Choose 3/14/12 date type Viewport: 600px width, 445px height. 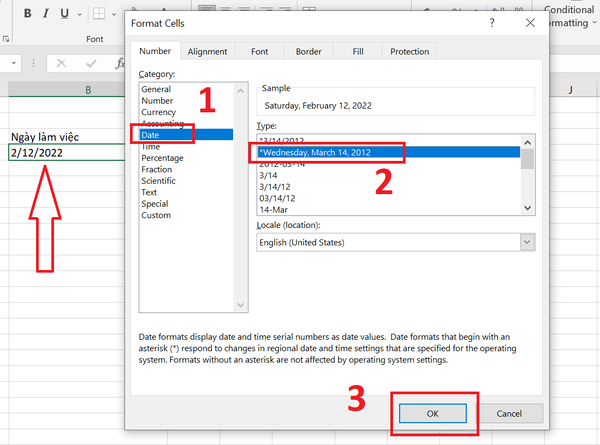(x=389, y=187)
